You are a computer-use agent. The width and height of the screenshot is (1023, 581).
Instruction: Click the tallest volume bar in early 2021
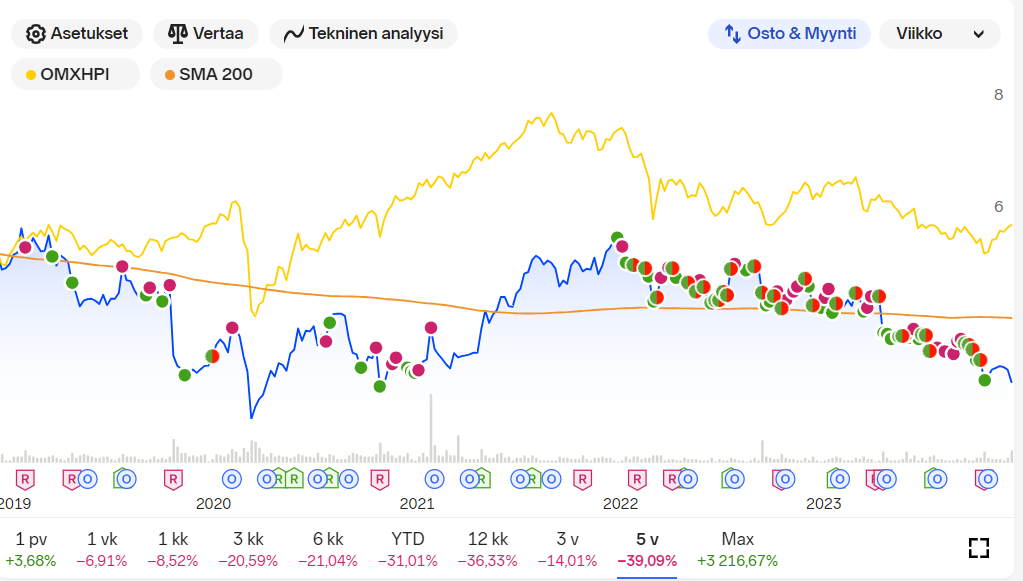point(431,428)
